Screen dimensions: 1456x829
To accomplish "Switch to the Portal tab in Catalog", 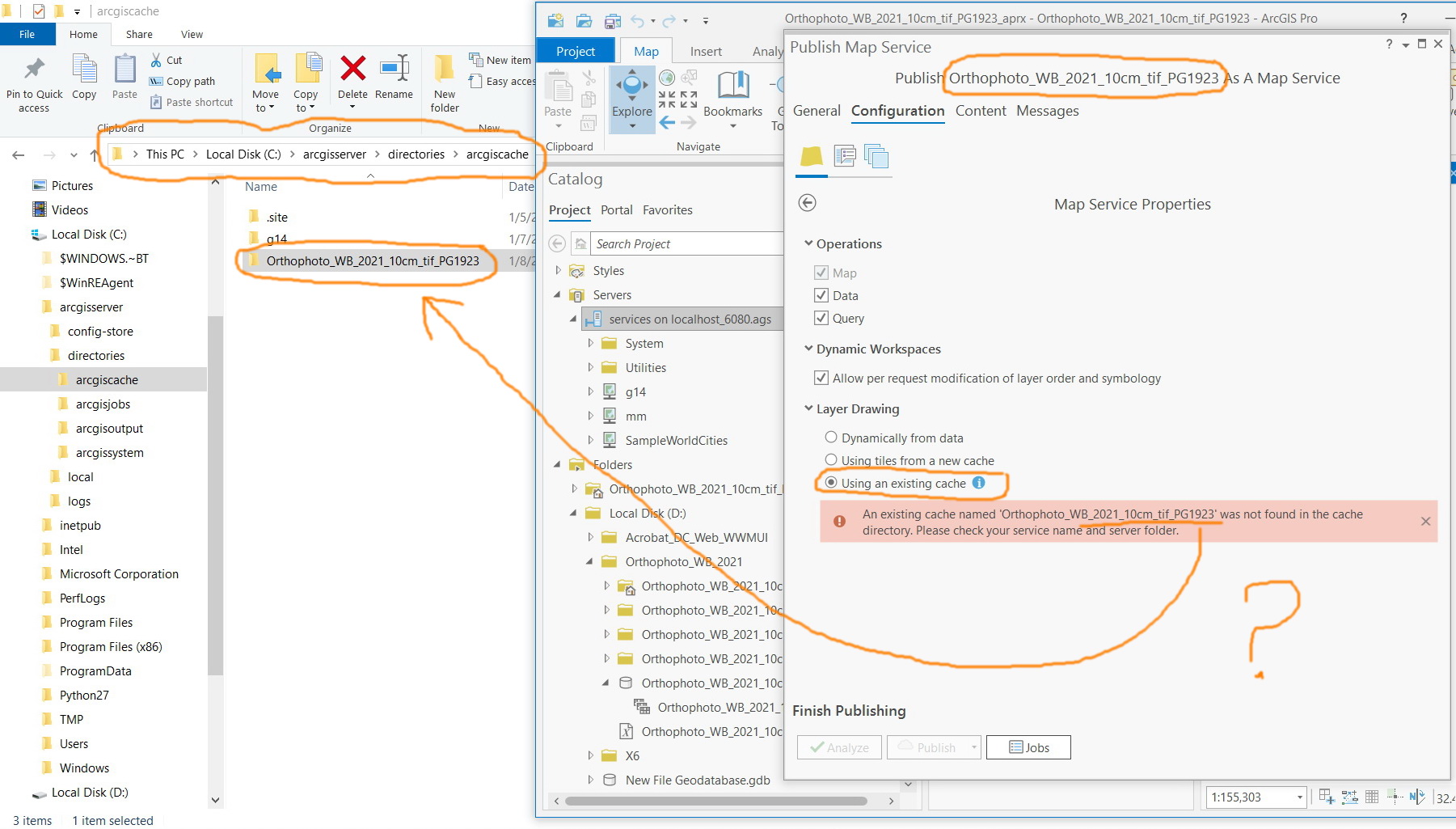I will tap(616, 209).
